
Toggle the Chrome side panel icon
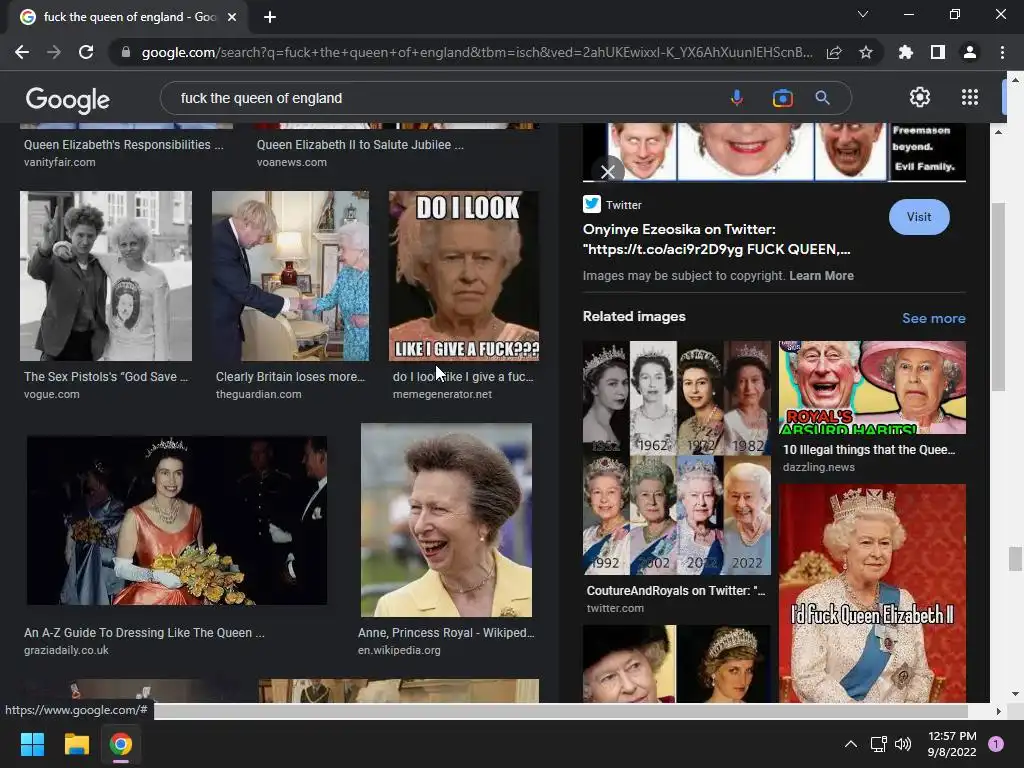(x=937, y=52)
